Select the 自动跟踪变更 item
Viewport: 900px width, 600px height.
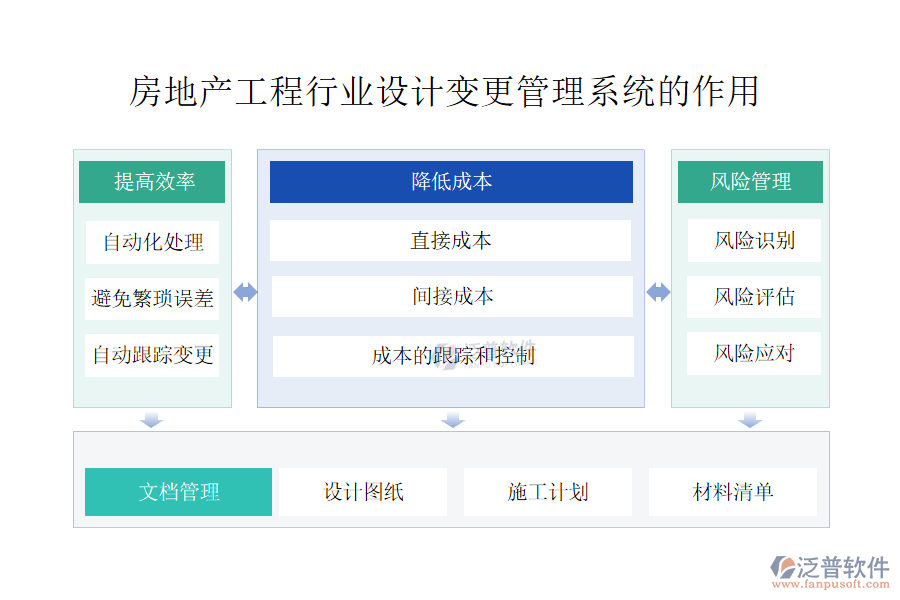tap(152, 355)
